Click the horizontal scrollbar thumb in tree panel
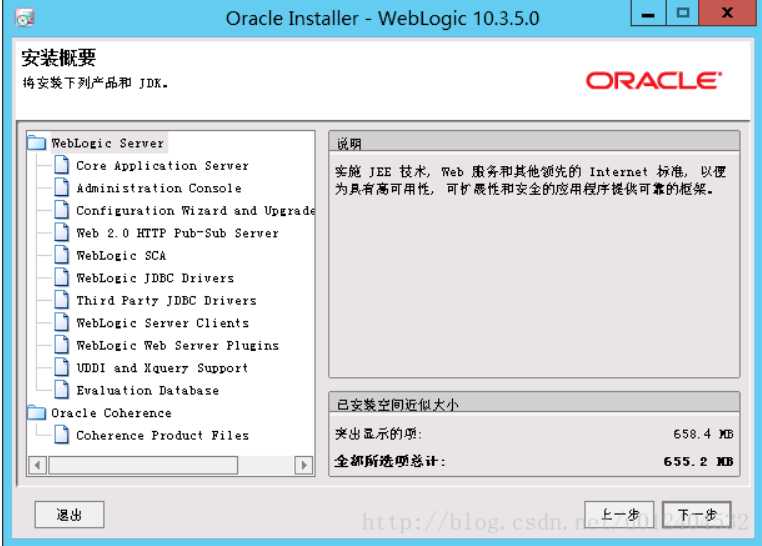The image size is (762, 546). (x=143, y=465)
